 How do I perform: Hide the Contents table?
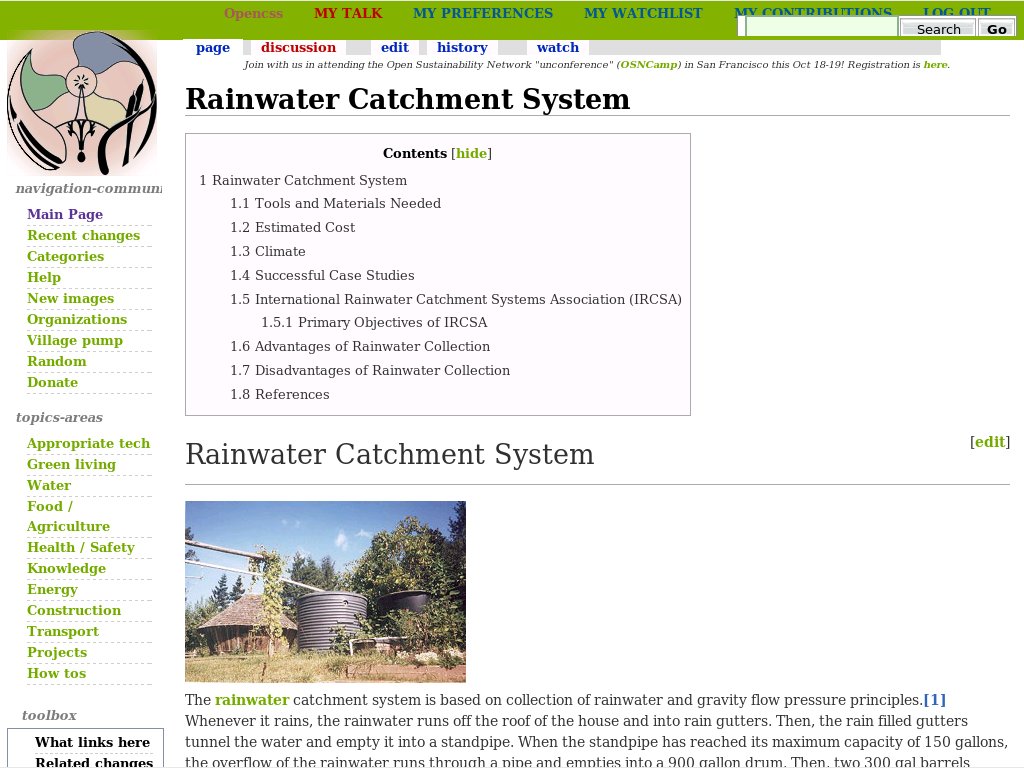pos(471,153)
